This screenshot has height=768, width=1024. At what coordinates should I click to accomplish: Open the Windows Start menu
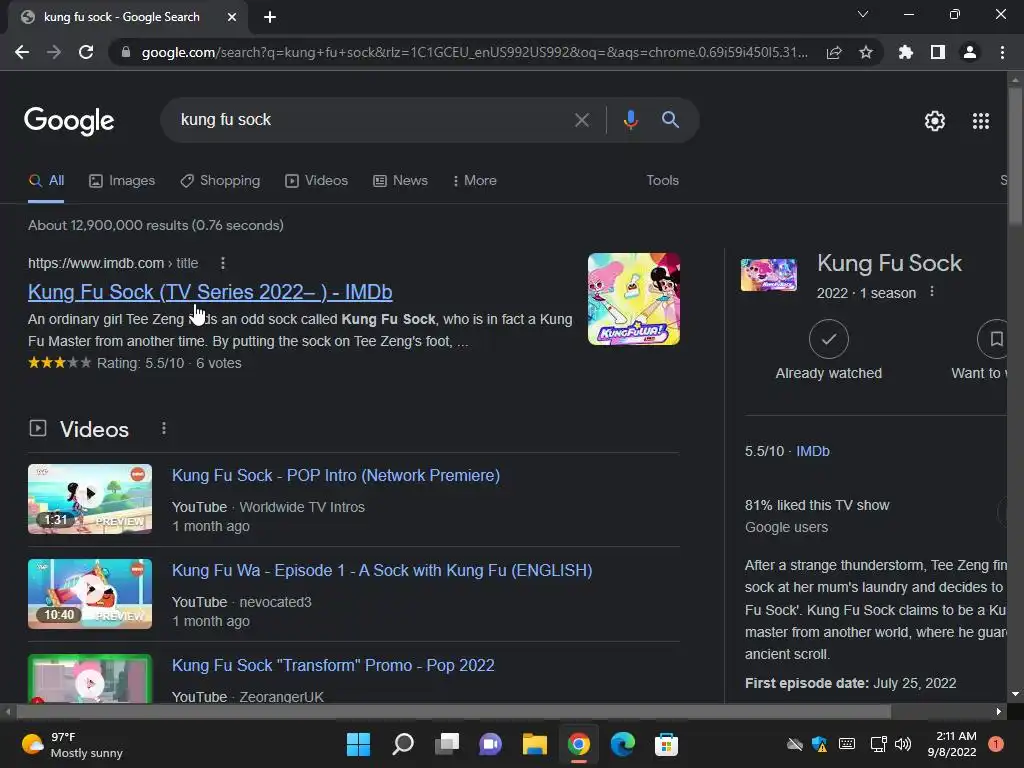(x=359, y=744)
